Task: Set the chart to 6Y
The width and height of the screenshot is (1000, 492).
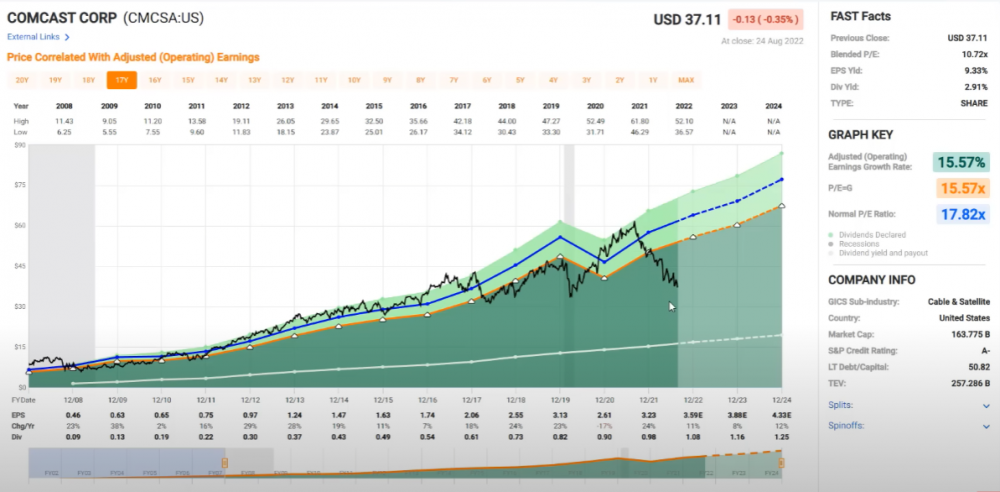Action: 487,80
